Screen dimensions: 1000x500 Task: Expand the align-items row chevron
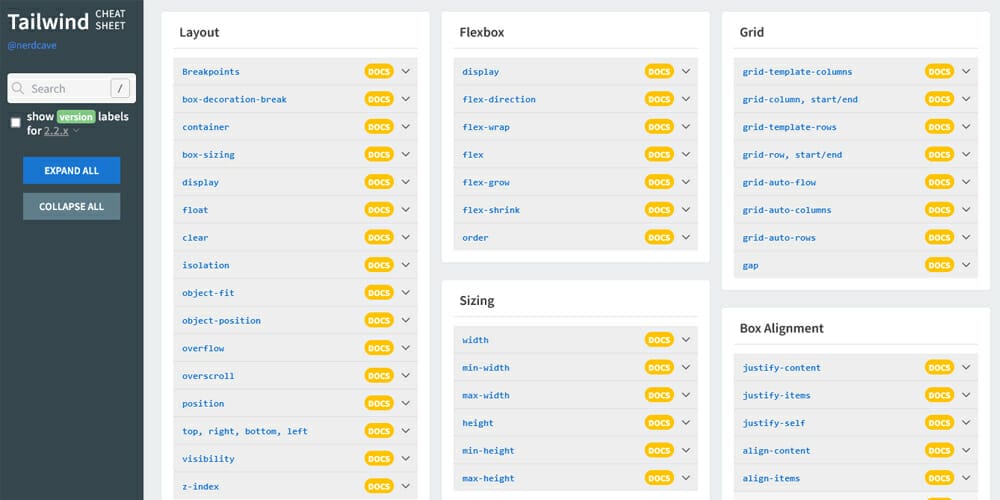point(966,478)
